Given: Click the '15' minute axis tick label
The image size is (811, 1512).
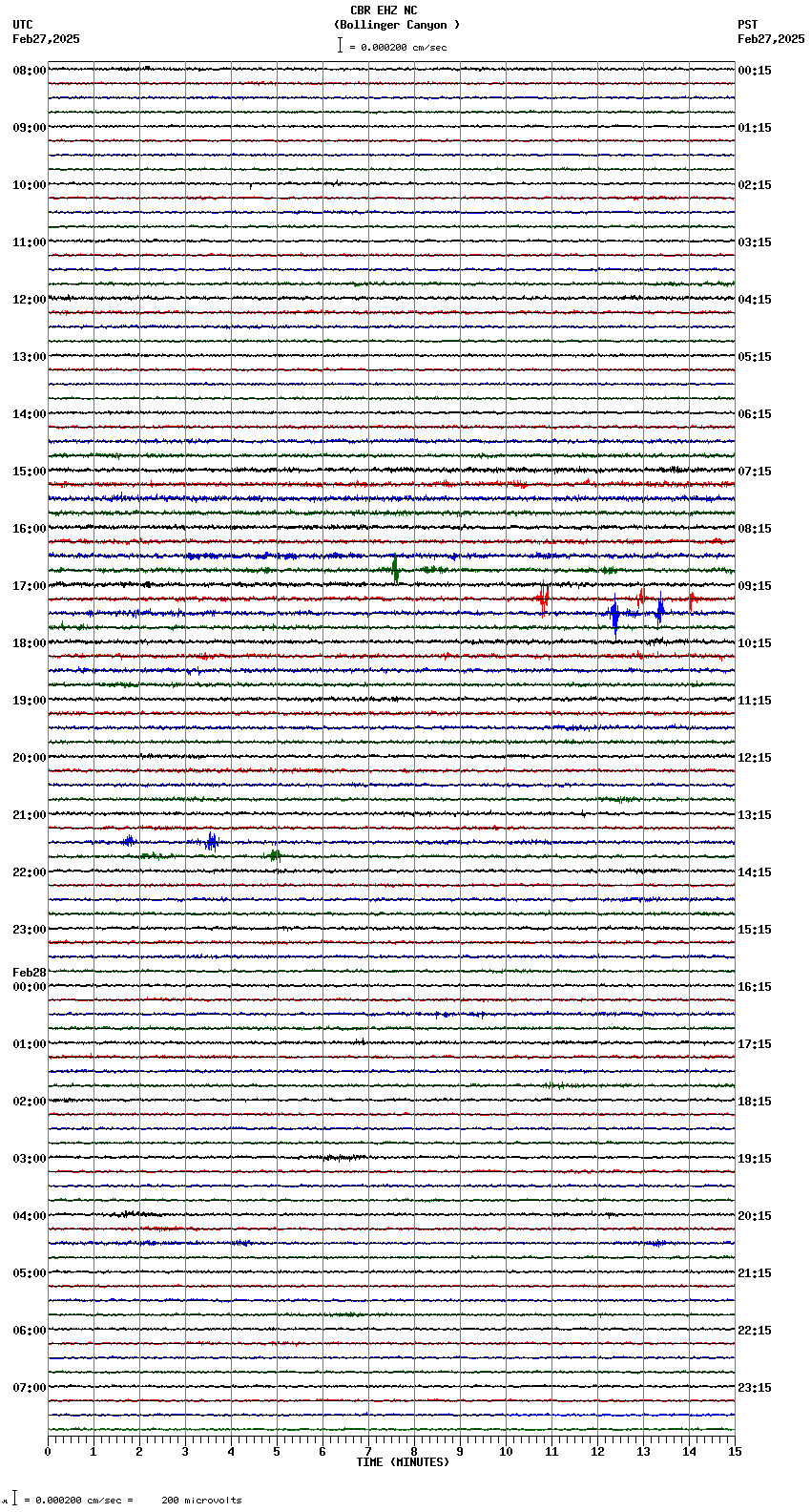Looking at the screenshot, I should pos(735,1452).
